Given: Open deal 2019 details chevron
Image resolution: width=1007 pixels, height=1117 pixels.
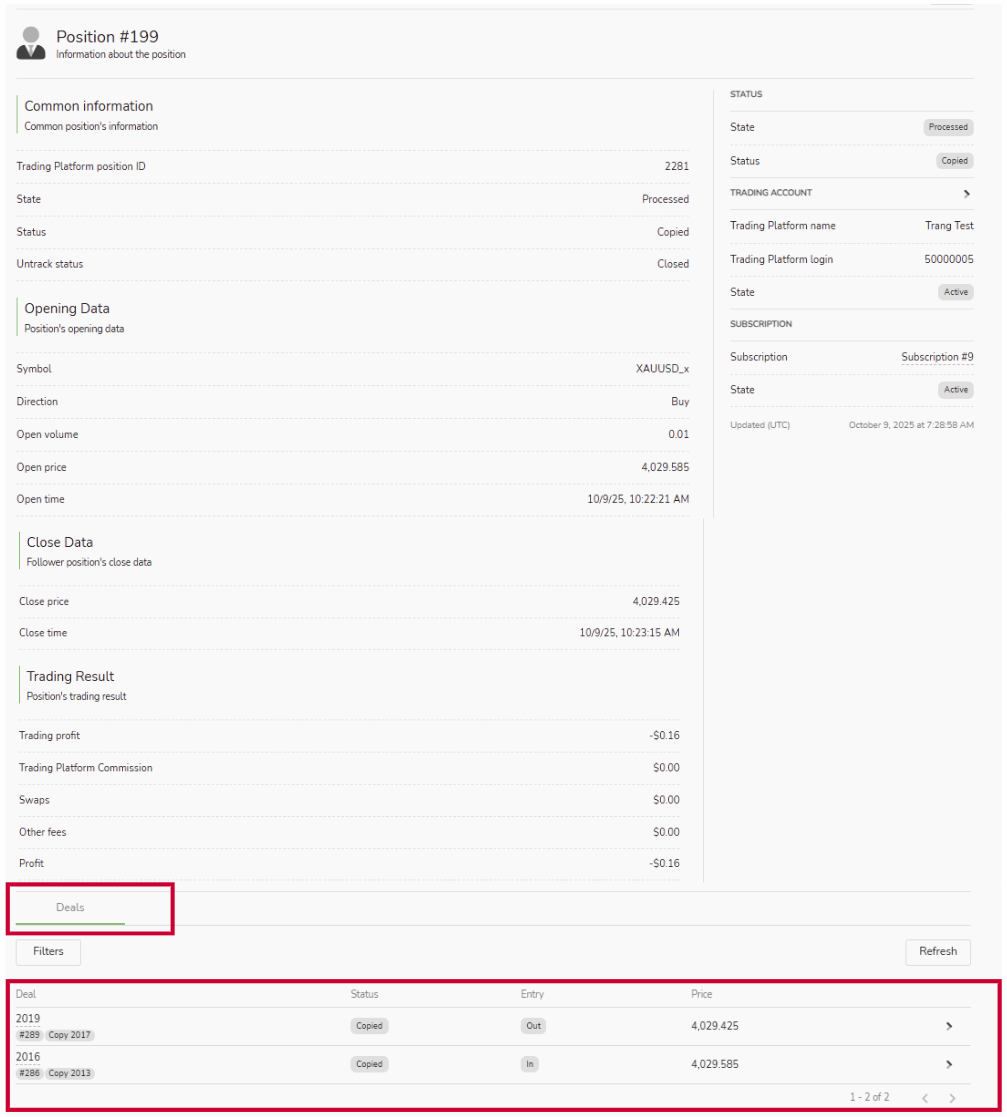Looking at the screenshot, I should 948,1026.
